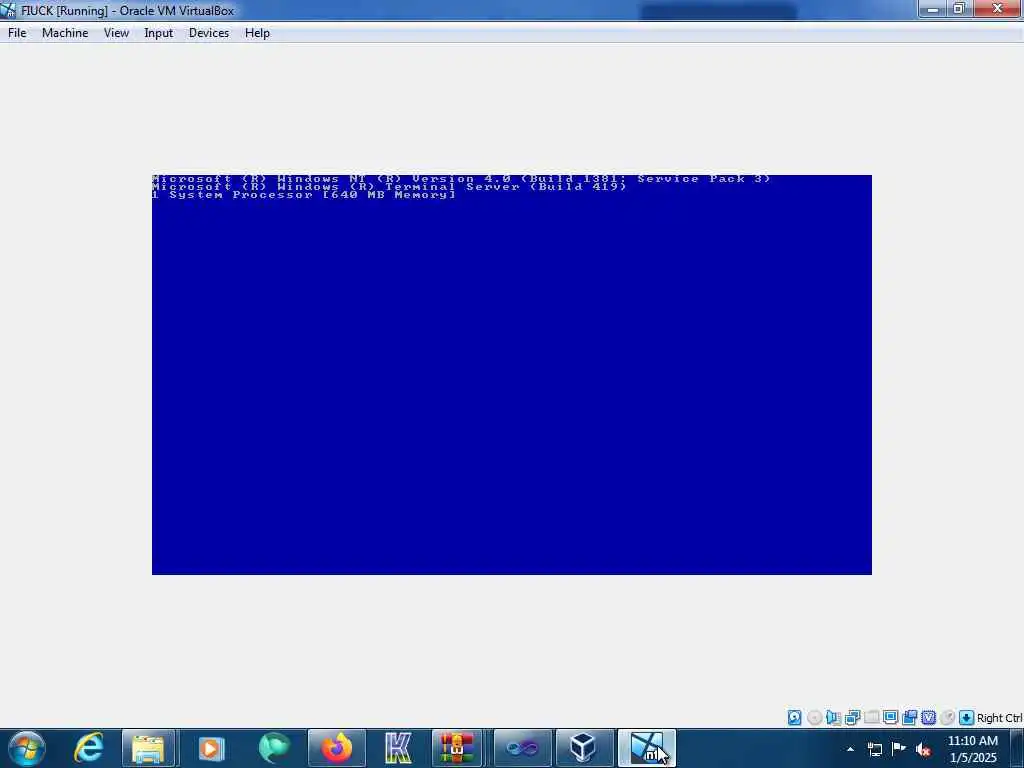
Task: Click the greyed mouse integration indicator
Action: 948,718
